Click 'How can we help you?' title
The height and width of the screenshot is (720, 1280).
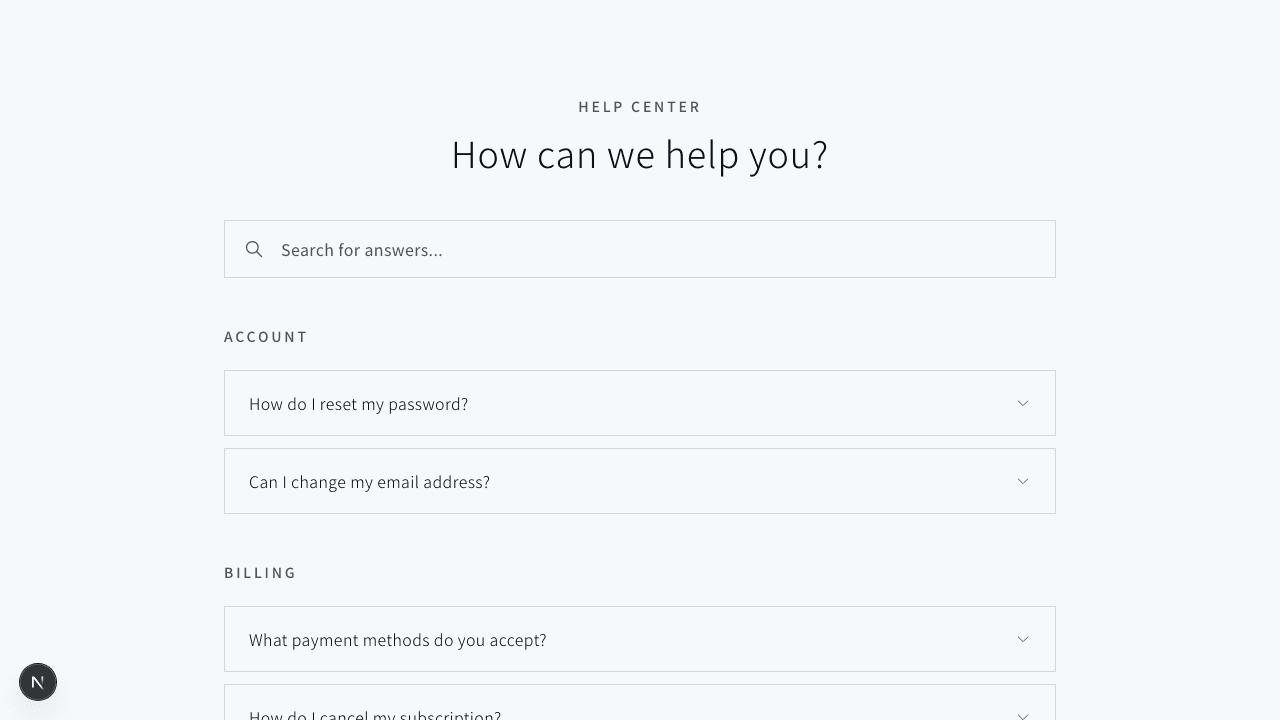point(640,155)
